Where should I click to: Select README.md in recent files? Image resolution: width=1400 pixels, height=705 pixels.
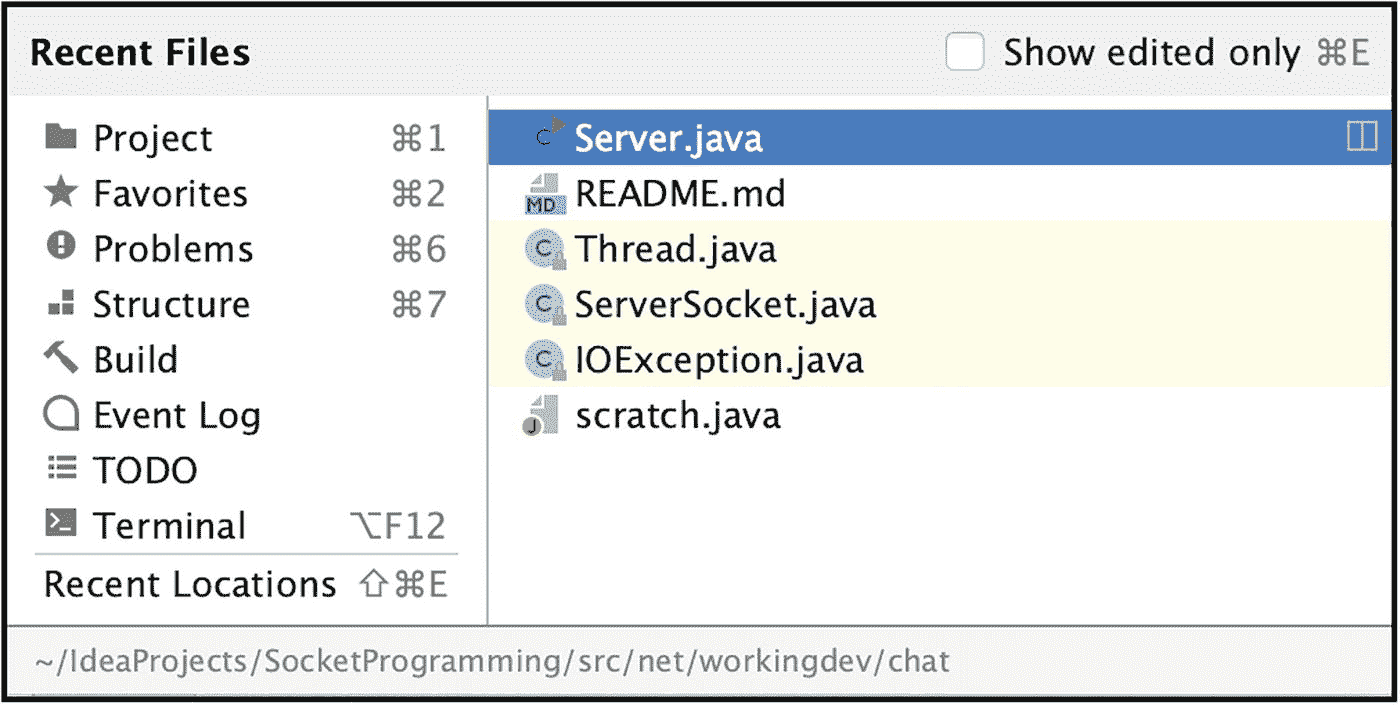tap(940, 193)
